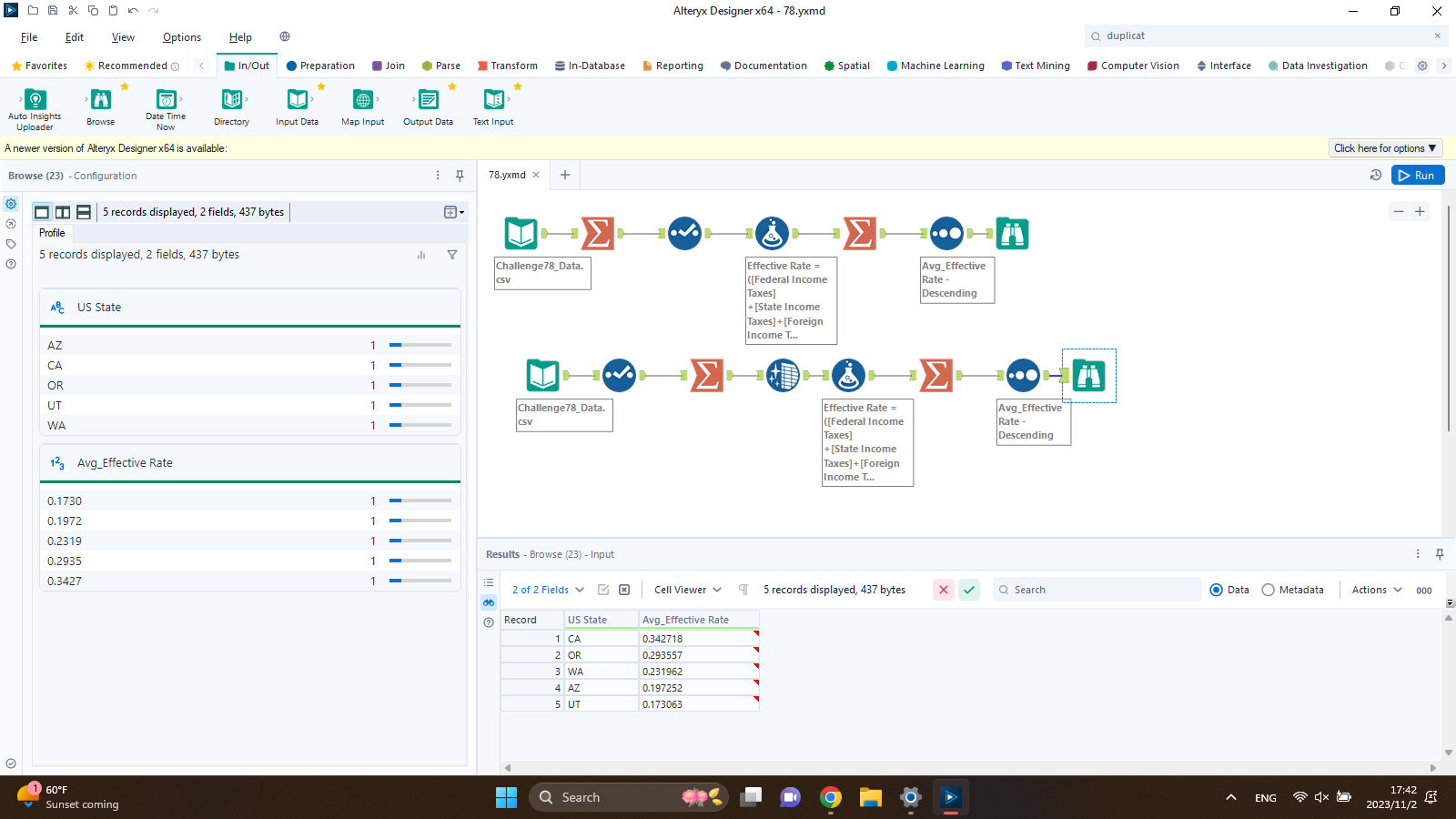Pin the Configuration panel
The width and height of the screenshot is (1456, 819).
click(460, 176)
